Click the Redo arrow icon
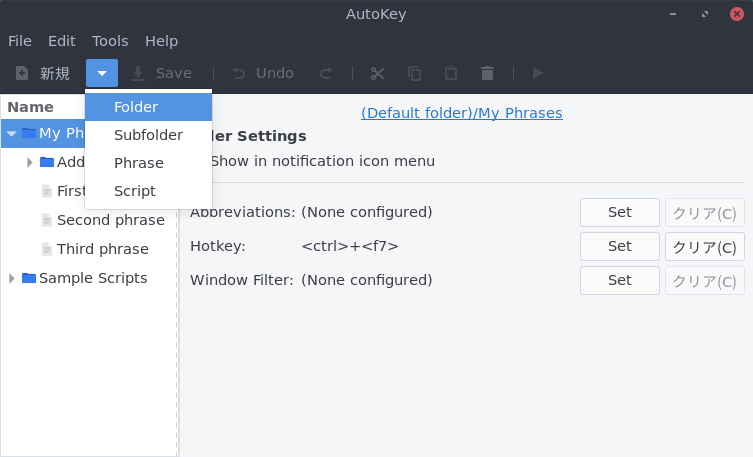The width and height of the screenshot is (753, 457). click(326, 73)
